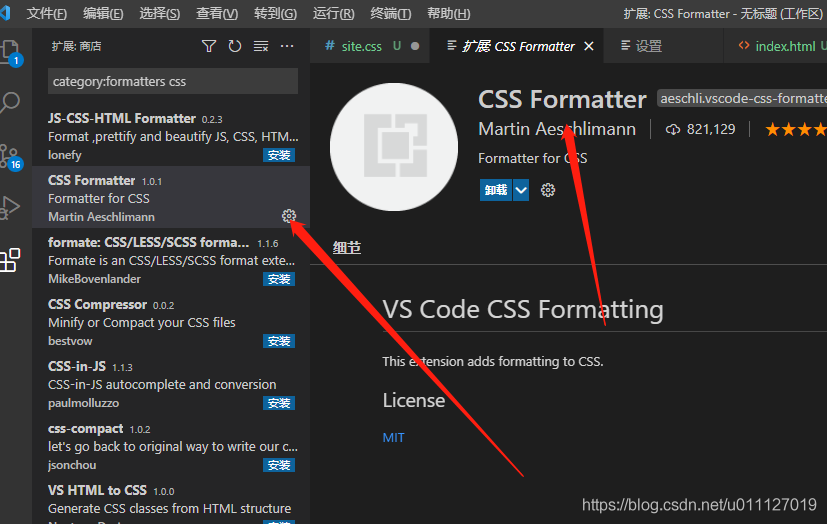Open the MIT license link
The image size is (827, 524).
393,437
